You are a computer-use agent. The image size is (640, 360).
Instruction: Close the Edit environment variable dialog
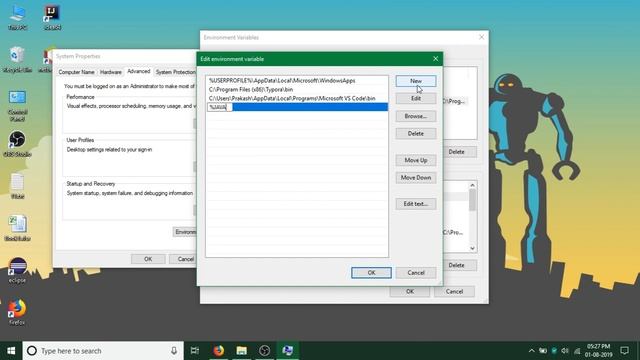436,59
